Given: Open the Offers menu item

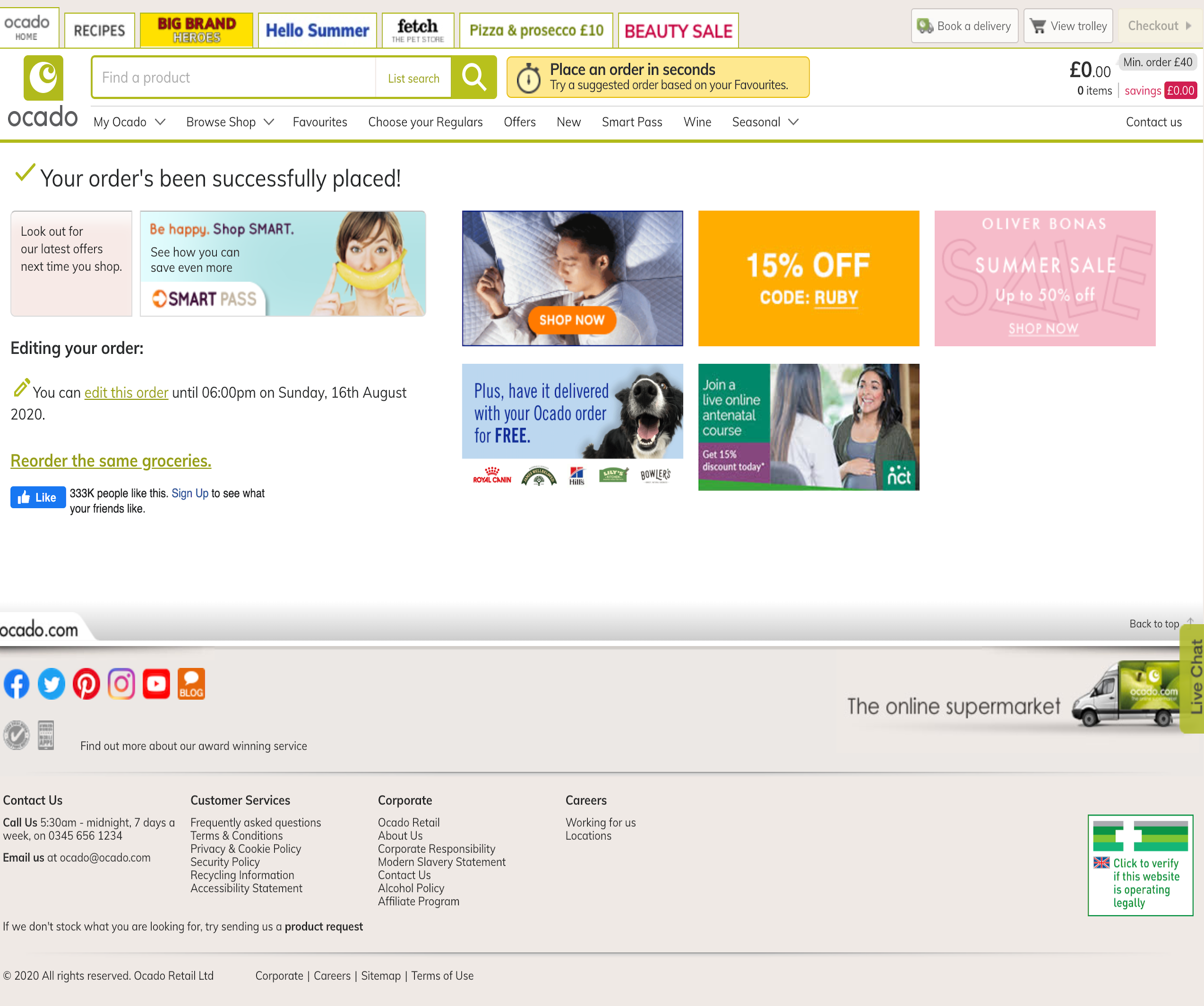Looking at the screenshot, I should (x=519, y=121).
